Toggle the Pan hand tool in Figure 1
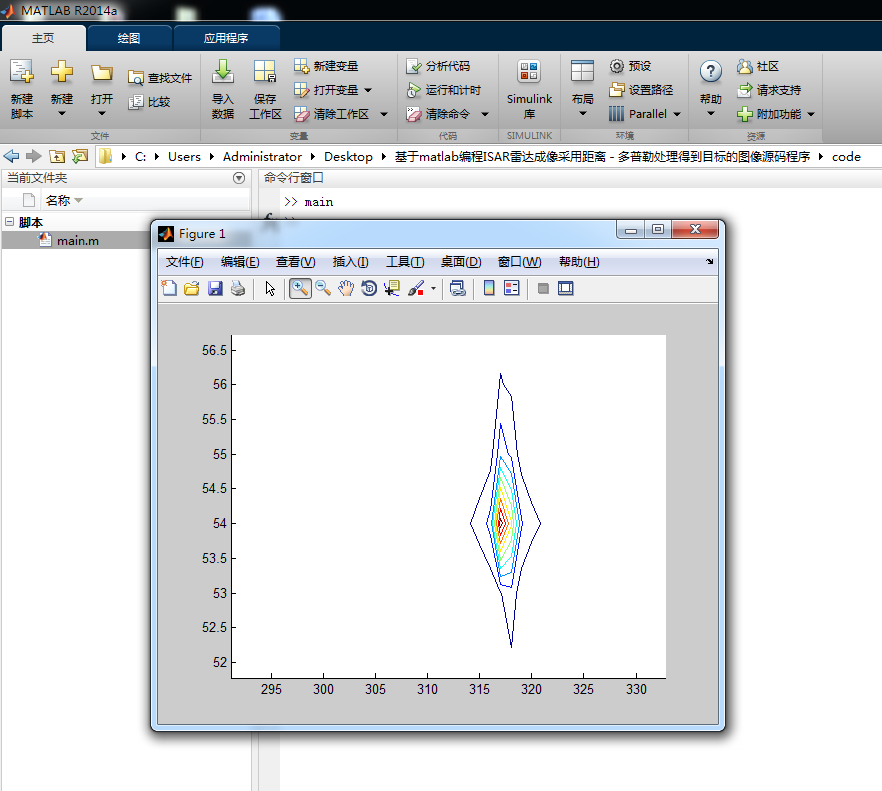Viewport: 882px width, 791px height. (x=346, y=289)
